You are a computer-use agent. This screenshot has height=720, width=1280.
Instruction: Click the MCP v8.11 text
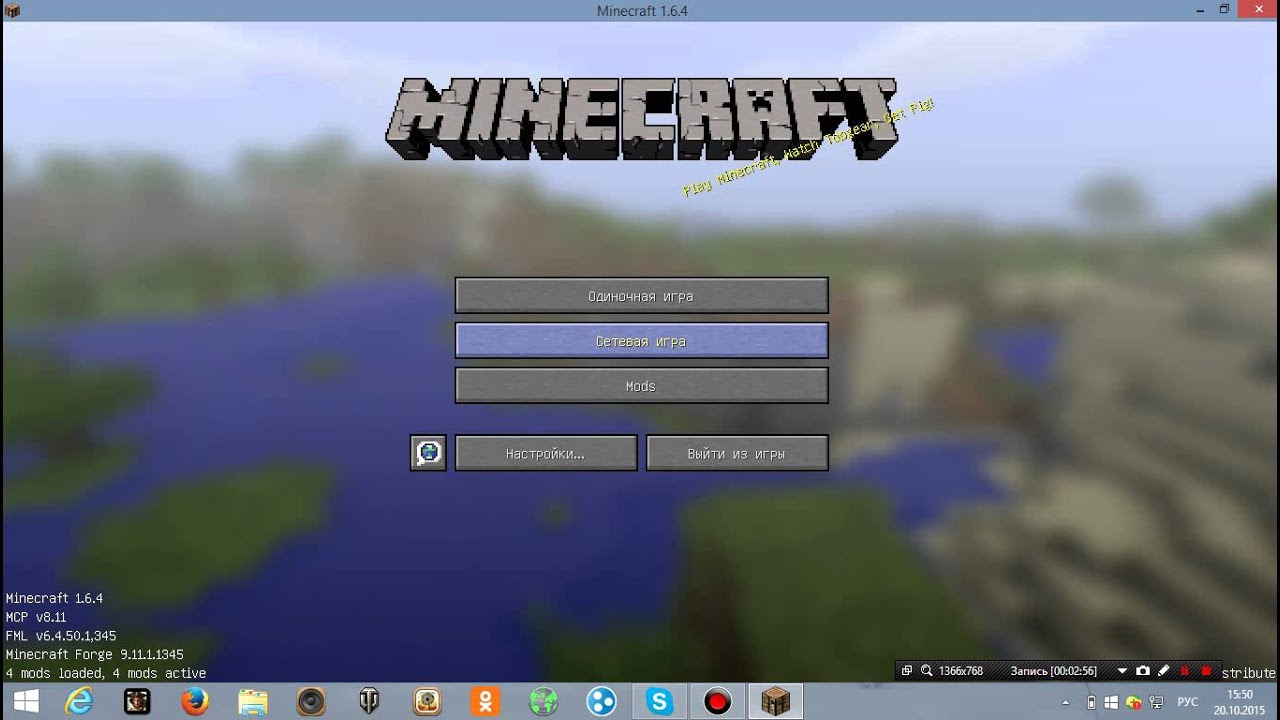coord(36,617)
